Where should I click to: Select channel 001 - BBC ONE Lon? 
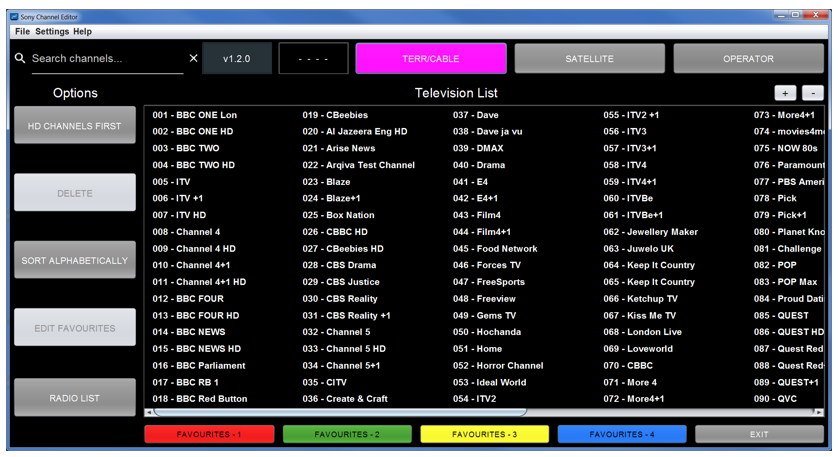195,115
